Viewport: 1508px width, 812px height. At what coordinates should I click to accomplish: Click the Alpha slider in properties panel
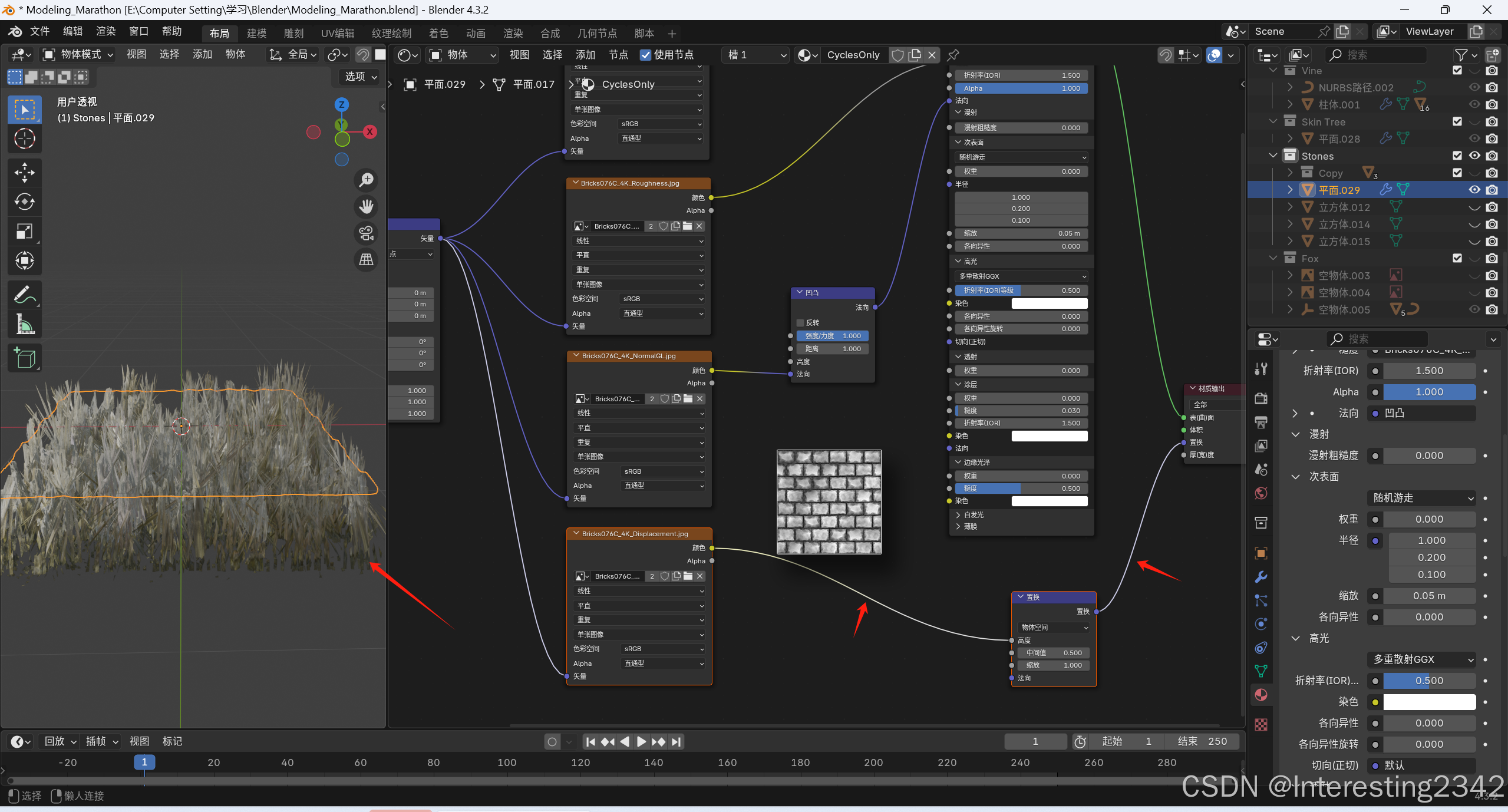click(1429, 392)
